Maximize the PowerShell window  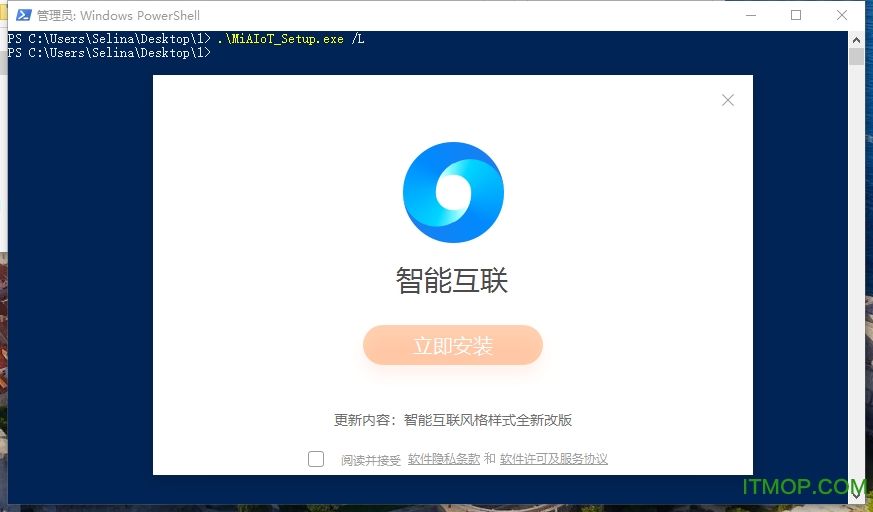tap(796, 15)
